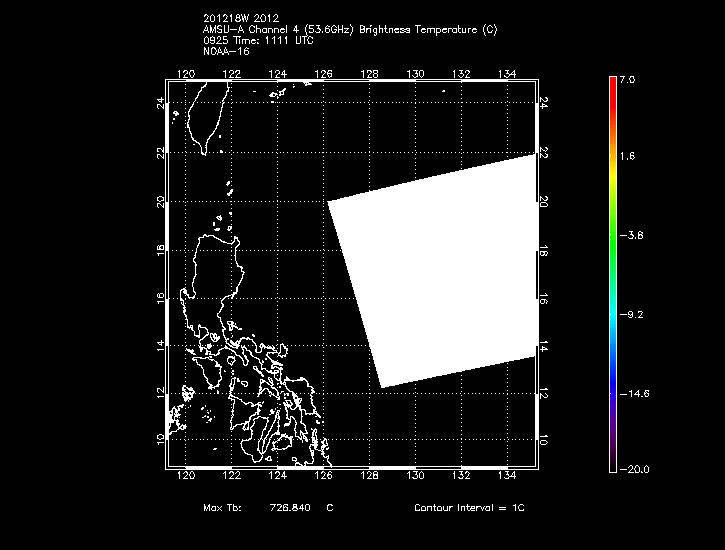Click the 128 longitude label on top axis
725x550 pixels.
369,74
